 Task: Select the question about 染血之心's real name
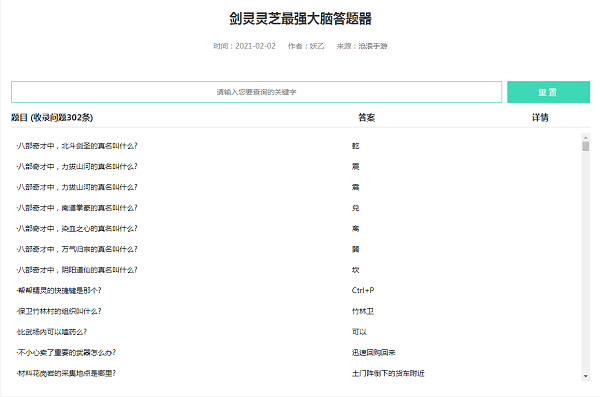(77, 229)
